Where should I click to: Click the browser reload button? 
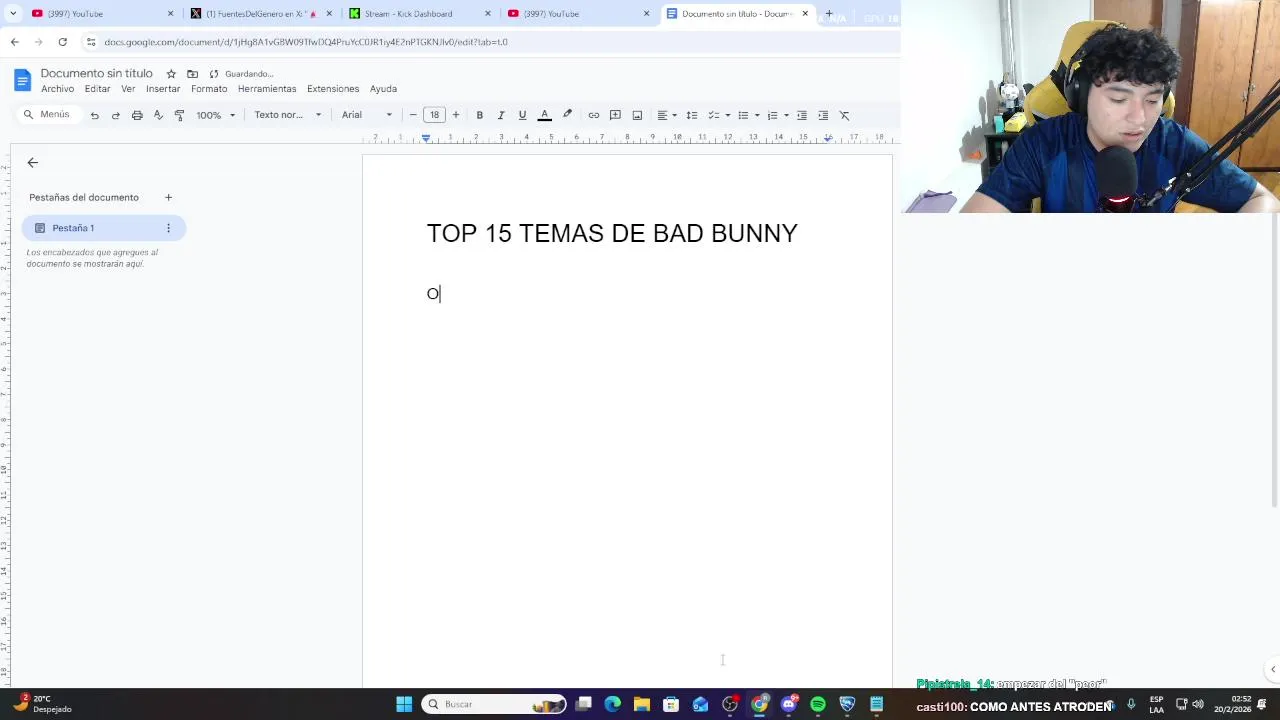(62, 42)
